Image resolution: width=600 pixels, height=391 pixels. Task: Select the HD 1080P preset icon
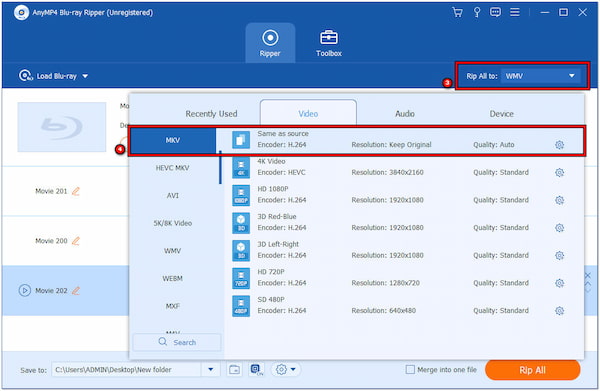click(x=241, y=195)
